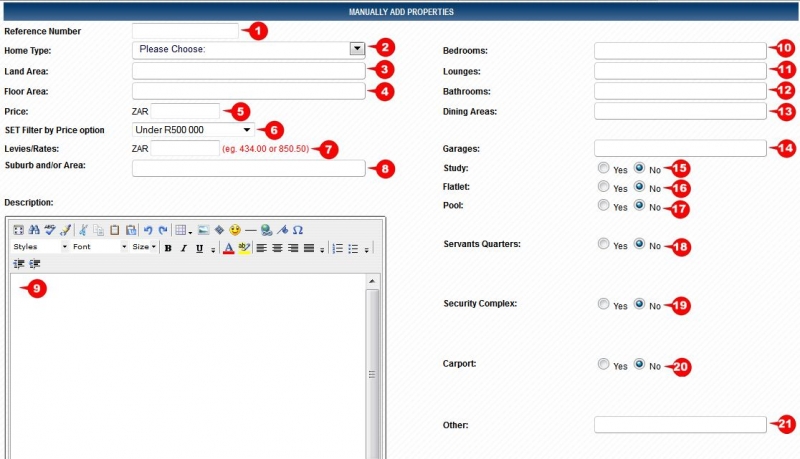
Task: Click in the Floor Area field
Action: (x=249, y=91)
